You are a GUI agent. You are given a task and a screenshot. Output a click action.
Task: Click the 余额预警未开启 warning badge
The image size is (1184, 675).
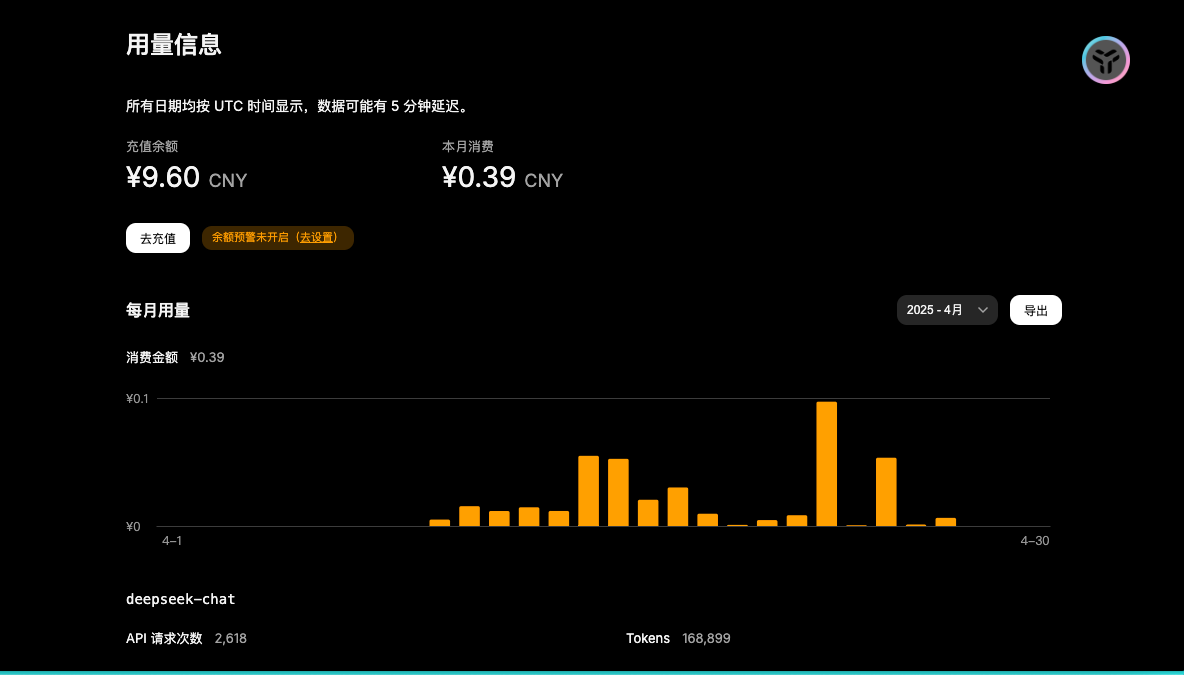click(277, 237)
